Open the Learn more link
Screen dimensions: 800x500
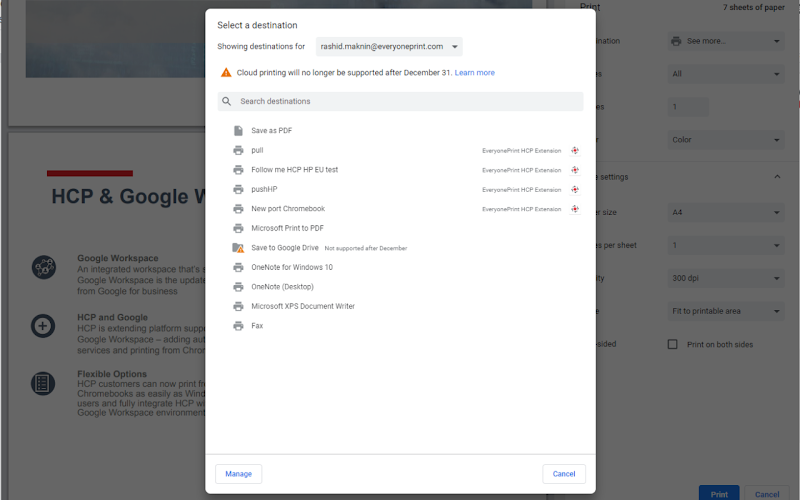474,72
